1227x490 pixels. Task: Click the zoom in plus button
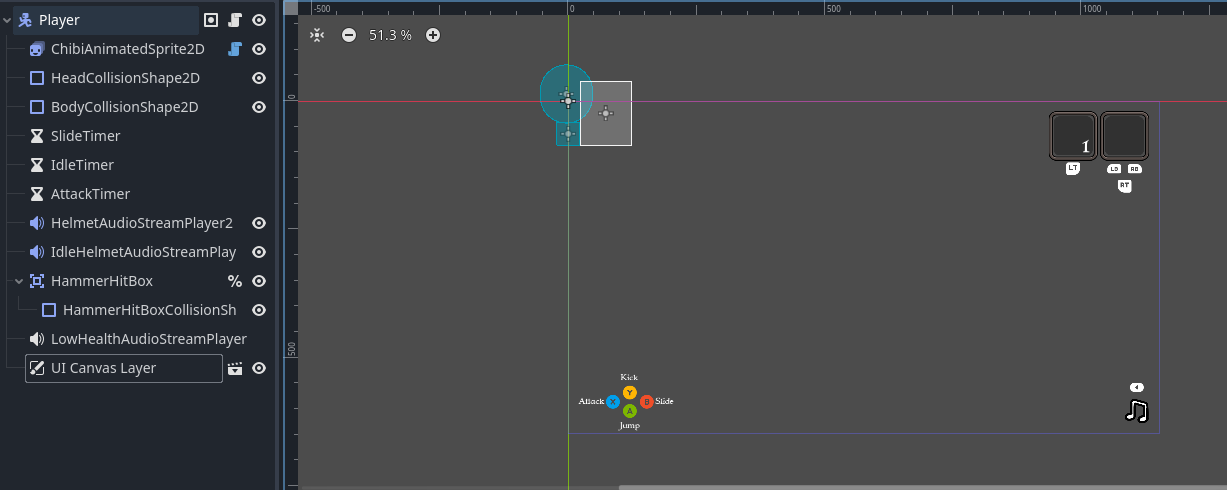[433, 35]
